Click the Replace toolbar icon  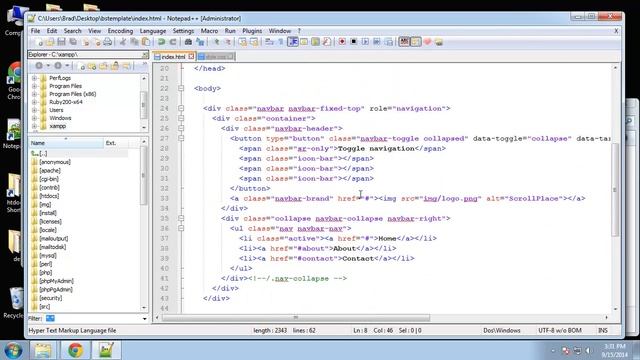coord(200,42)
